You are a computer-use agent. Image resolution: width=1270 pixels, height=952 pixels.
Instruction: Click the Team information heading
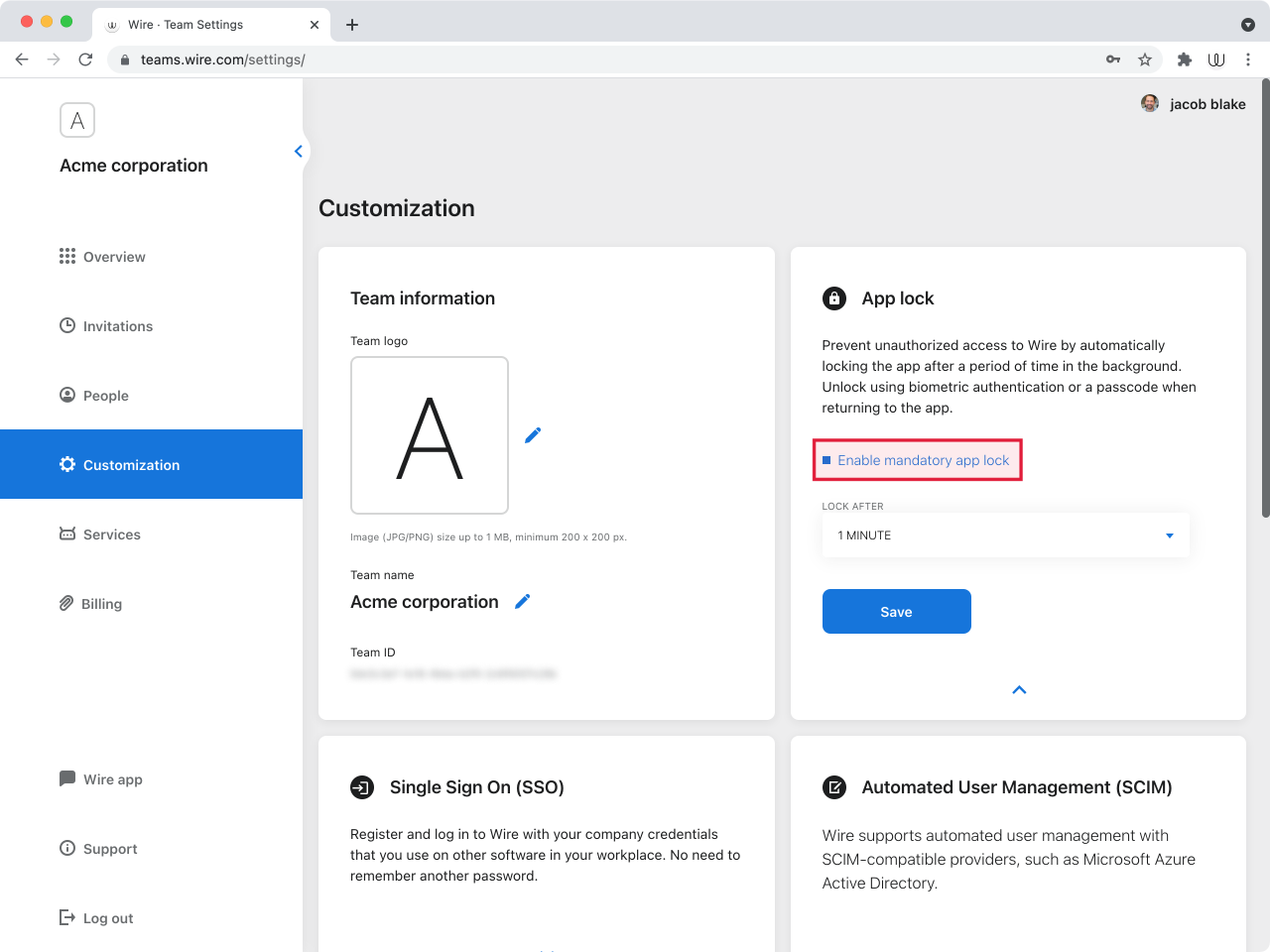423,298
